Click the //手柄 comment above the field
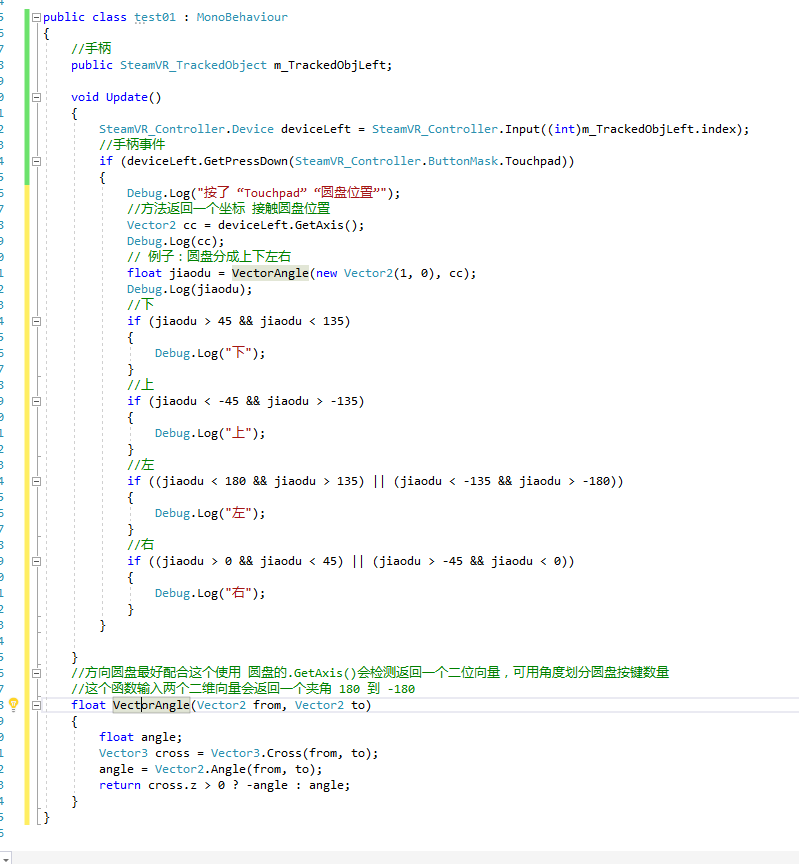Viewport: 799px width, 864px height. coord(91,48)
